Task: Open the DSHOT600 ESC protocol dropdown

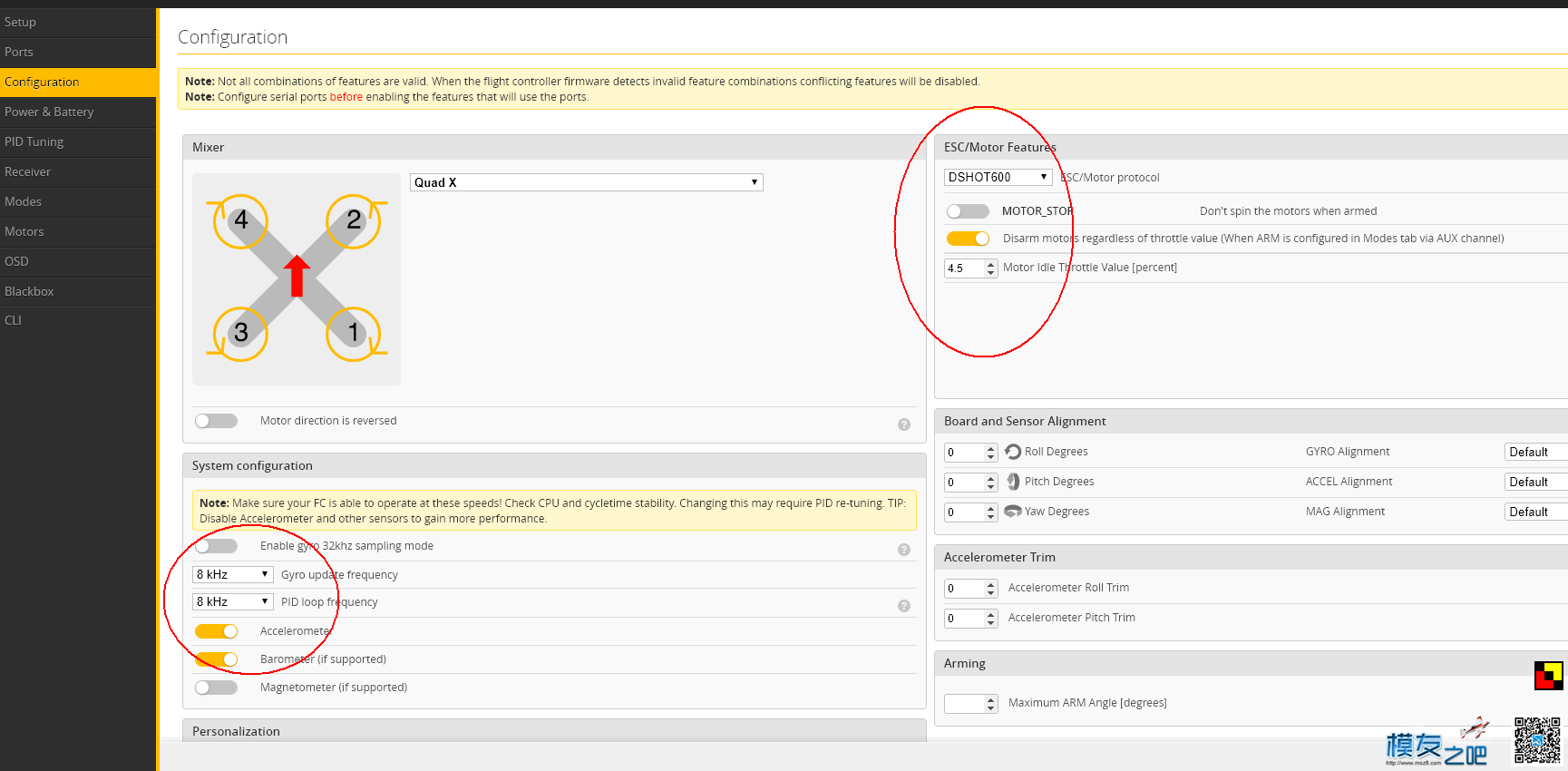Action: click(x=998, y=177)
